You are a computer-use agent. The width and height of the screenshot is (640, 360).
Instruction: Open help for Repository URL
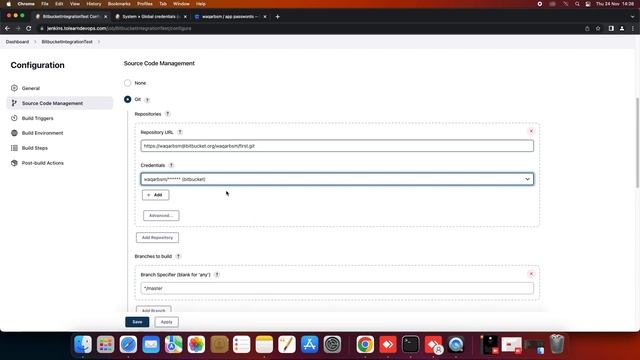pyautogui.click(x=180, y=132)
